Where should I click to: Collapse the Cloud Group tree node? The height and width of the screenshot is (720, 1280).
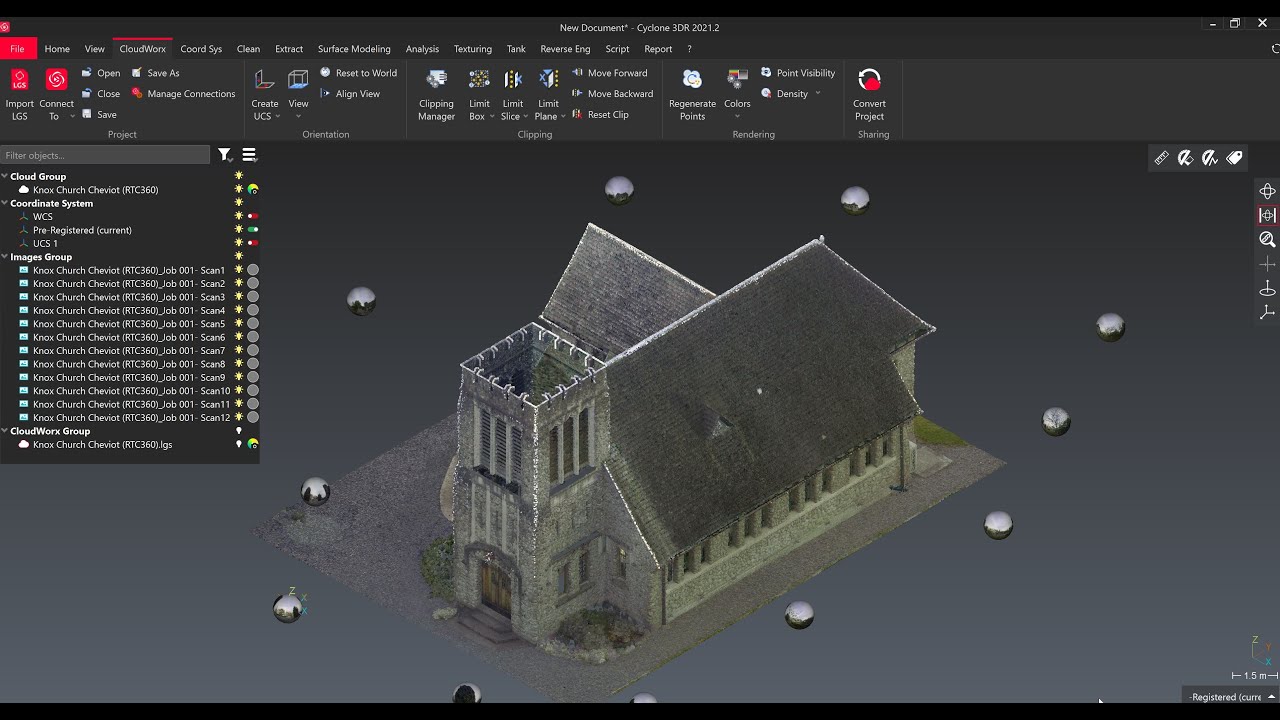click(5, 176)
